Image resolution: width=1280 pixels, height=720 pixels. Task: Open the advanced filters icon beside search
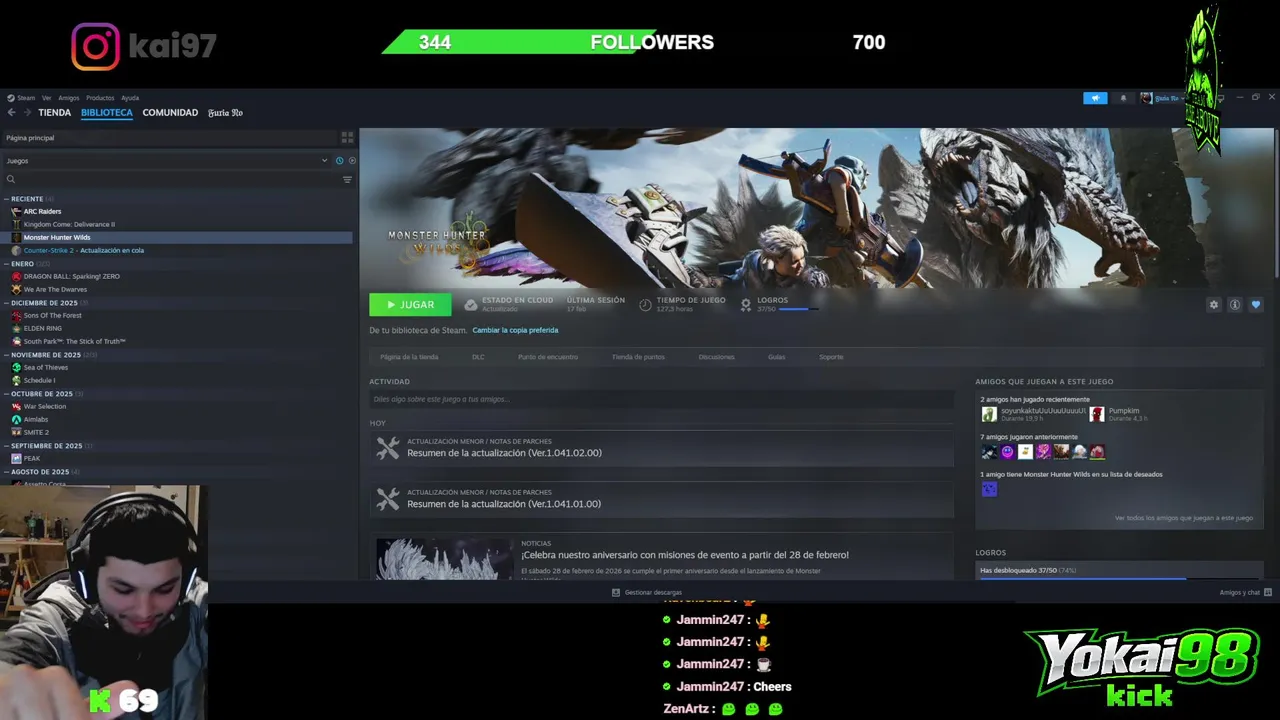pyautogui.click(x=347, y=180)
